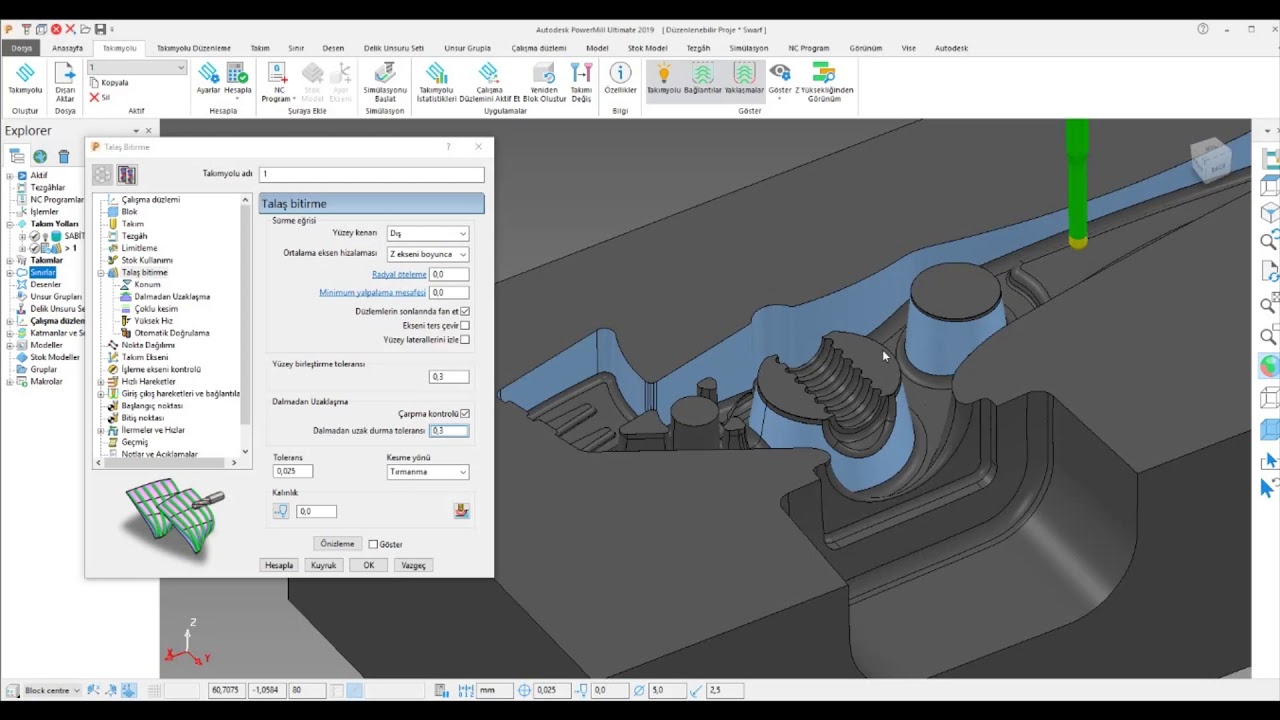Click Z Yüksekliğinden Görünüm icon
The height and width of the screenshot is (720, 1280).
[x=823, y=73]
